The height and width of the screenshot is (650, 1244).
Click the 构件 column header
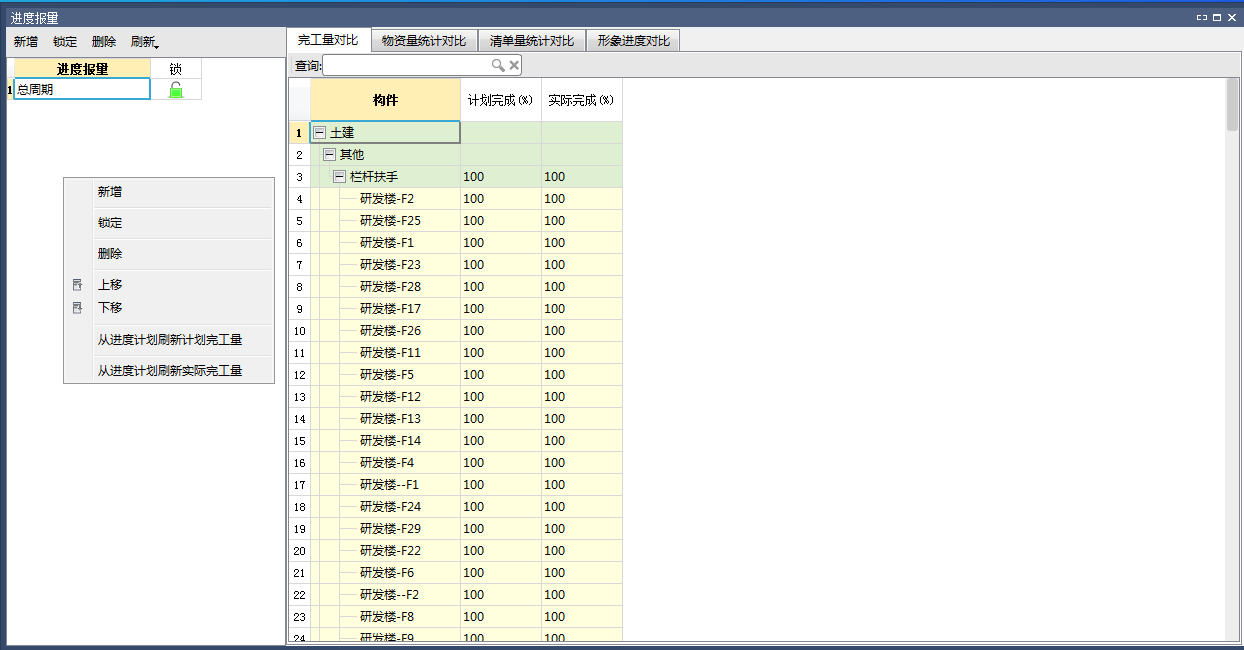386,100
